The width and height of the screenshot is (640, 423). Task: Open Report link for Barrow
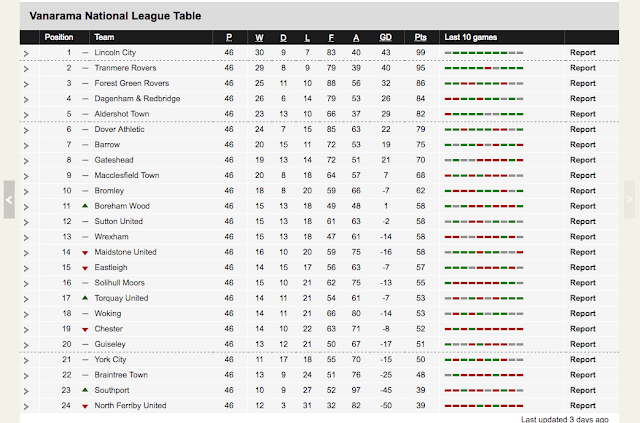click(582, 145)
